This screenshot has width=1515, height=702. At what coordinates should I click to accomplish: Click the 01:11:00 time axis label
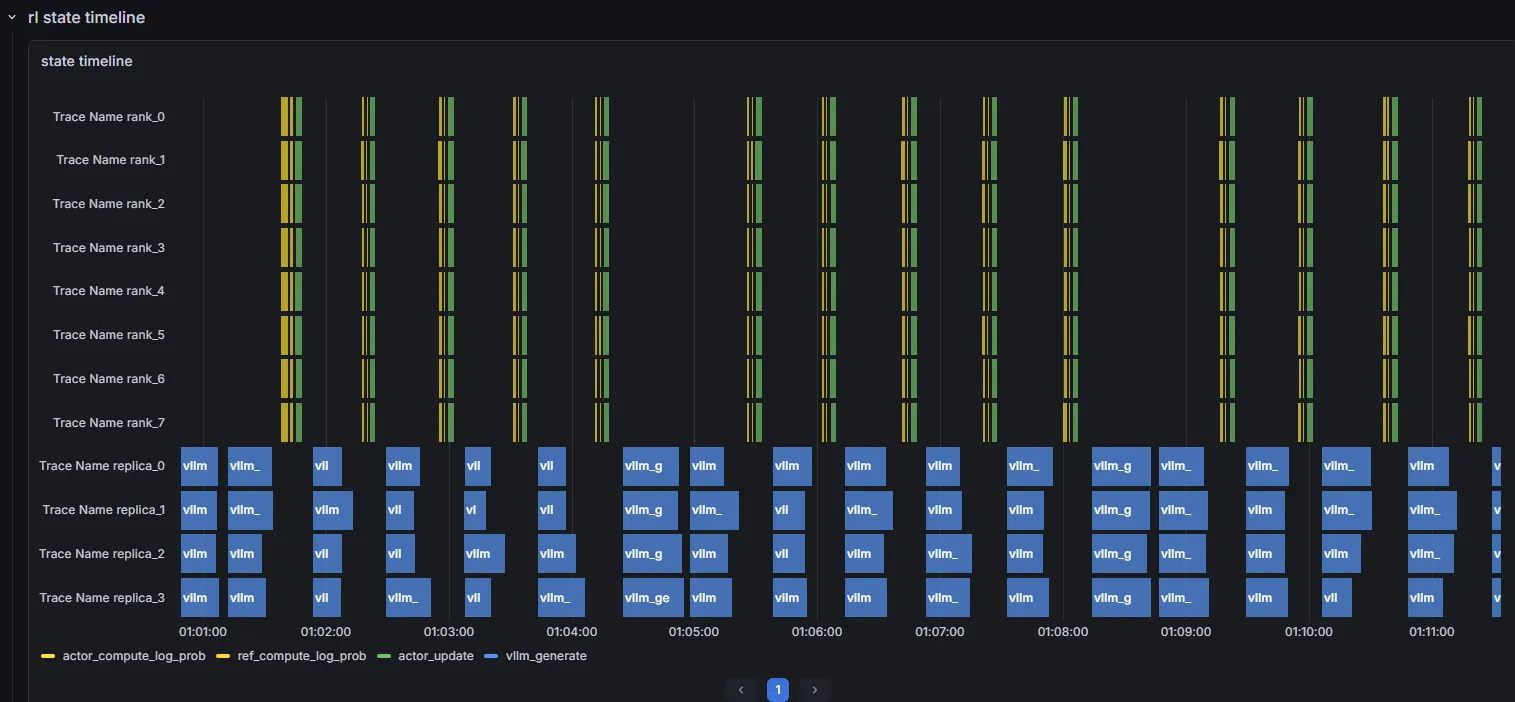click(x=1431, y=632)
